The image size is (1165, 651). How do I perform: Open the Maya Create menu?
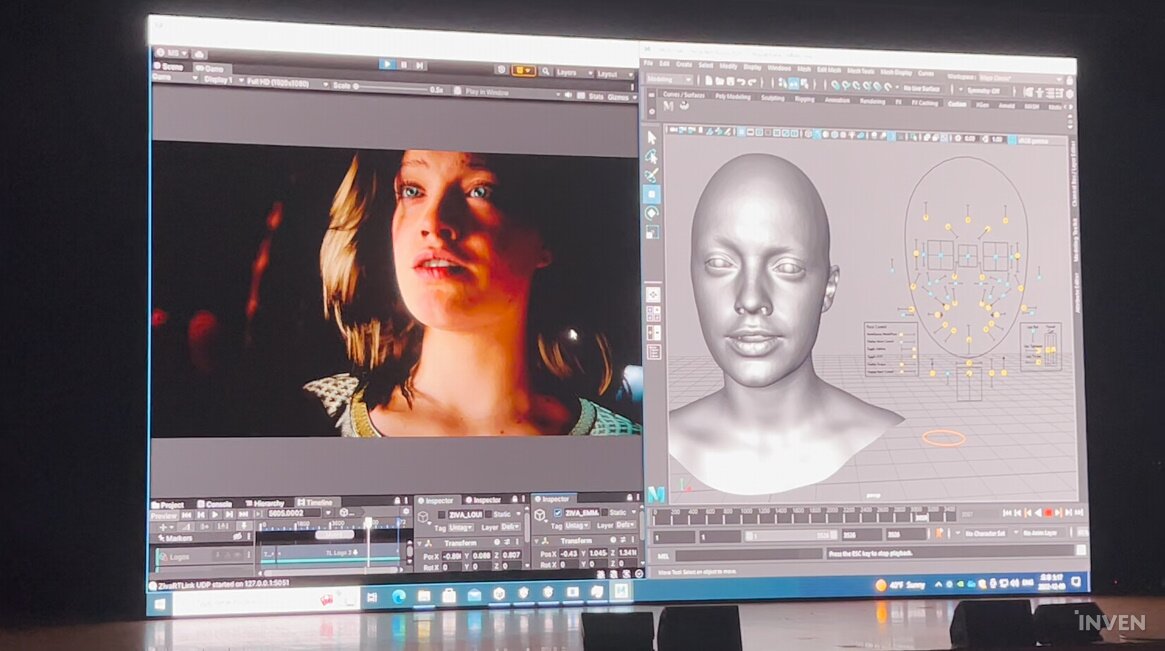click(684, 64)
